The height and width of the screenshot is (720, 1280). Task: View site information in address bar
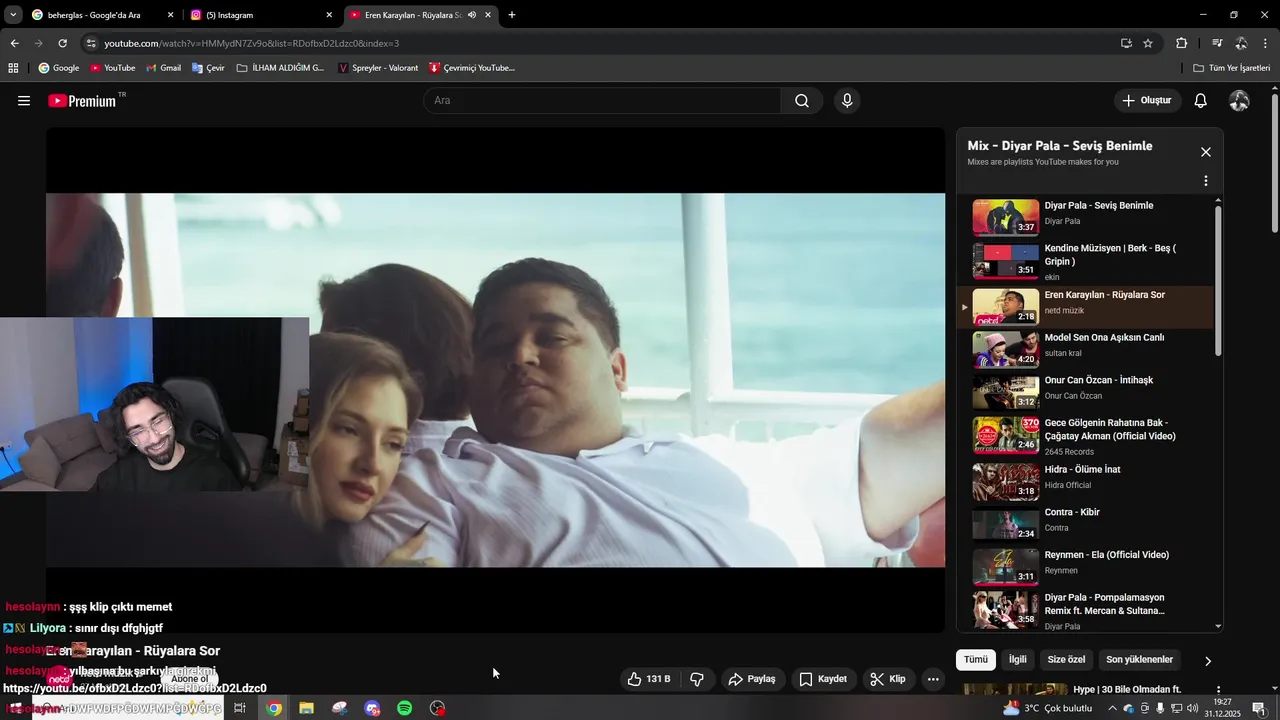91,43
